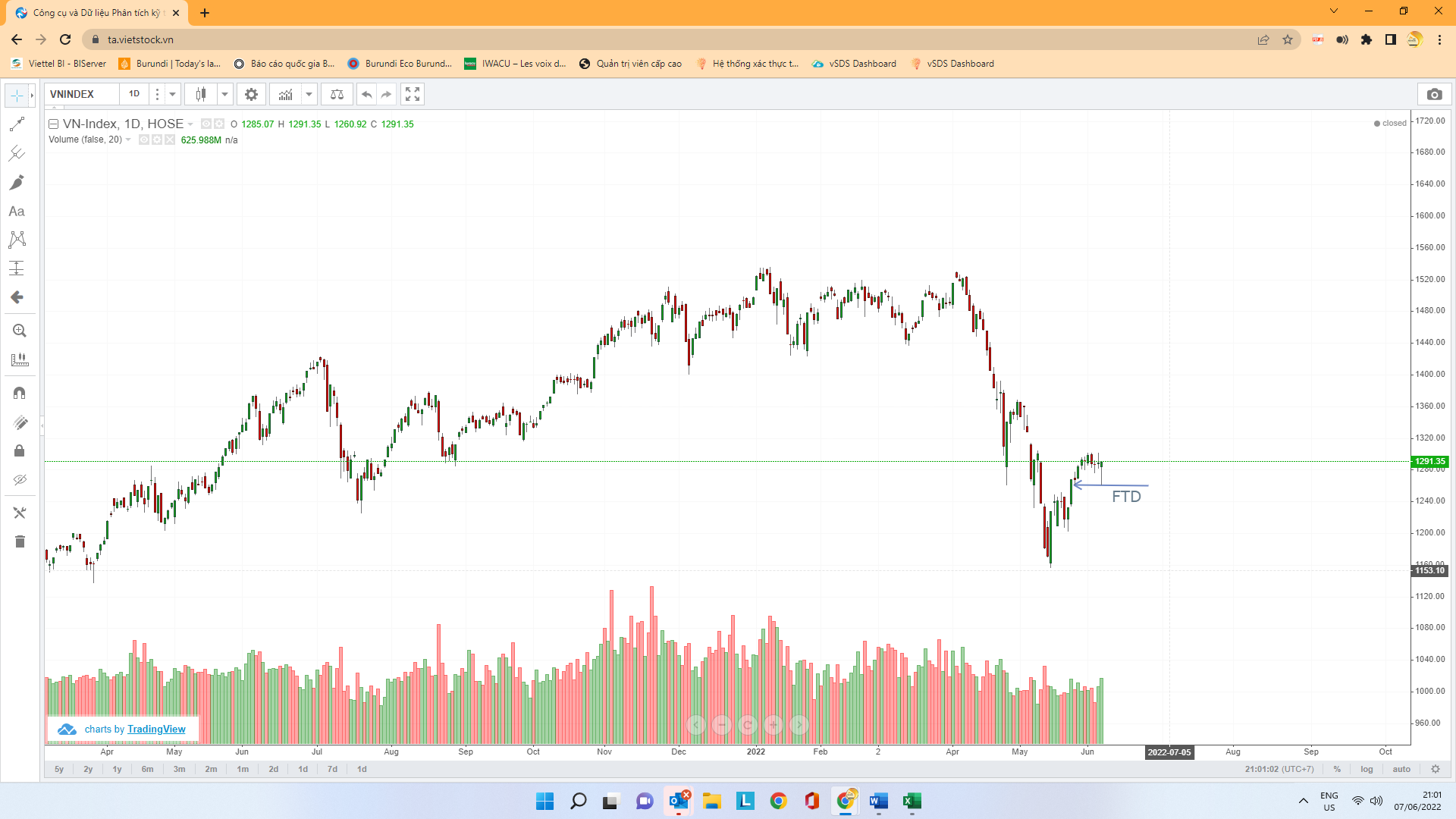Open the Volume indicator dropdown
The height and width of the screenshot is (819, 1456).
(x=128, y=140)
